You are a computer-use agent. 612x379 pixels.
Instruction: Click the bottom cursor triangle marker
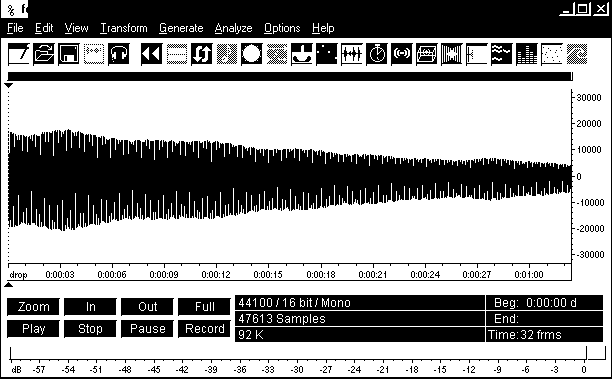(x=9, y=285)
